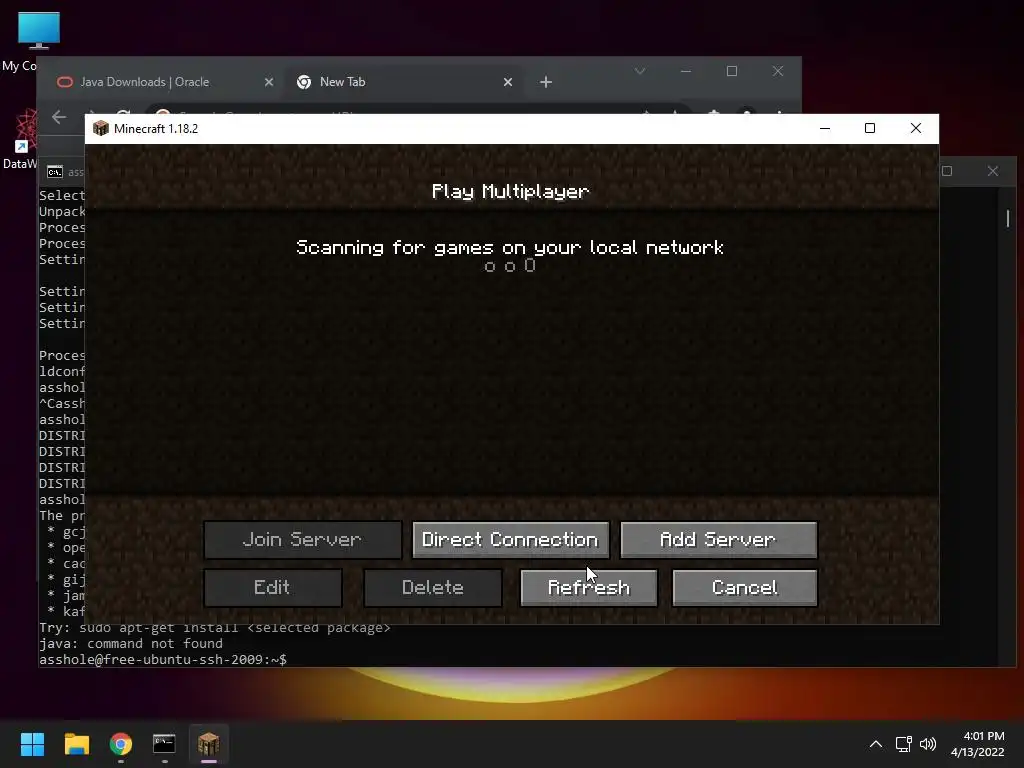The height and width of the screenshot is (768, 1024).
Task: Click Chrome favicon on New Tab
Action: 304,82
